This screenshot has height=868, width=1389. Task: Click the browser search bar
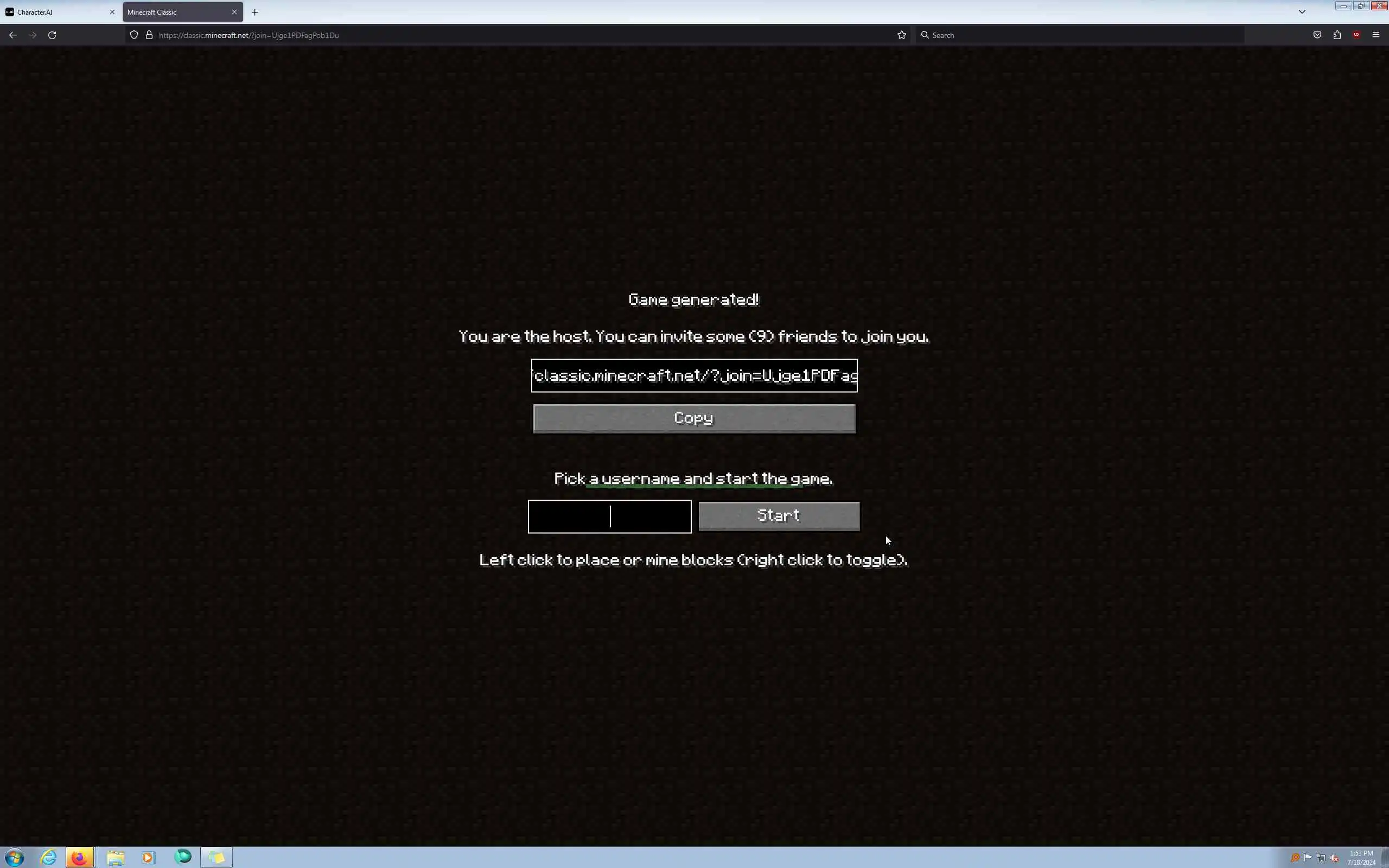coord(1079,35)
